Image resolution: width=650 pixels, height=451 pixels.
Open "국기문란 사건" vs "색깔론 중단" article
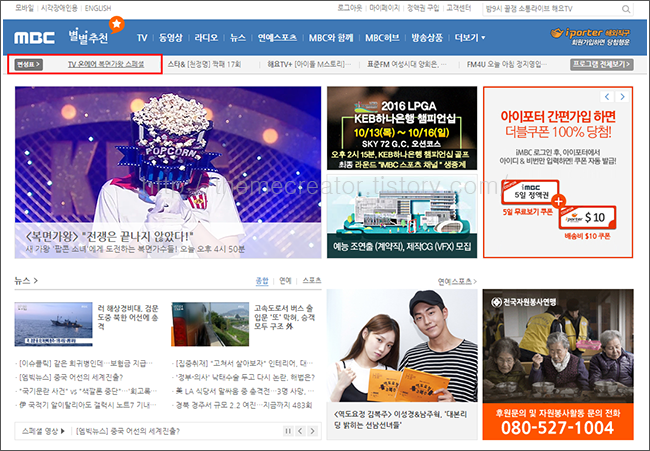tap(86, 391)
